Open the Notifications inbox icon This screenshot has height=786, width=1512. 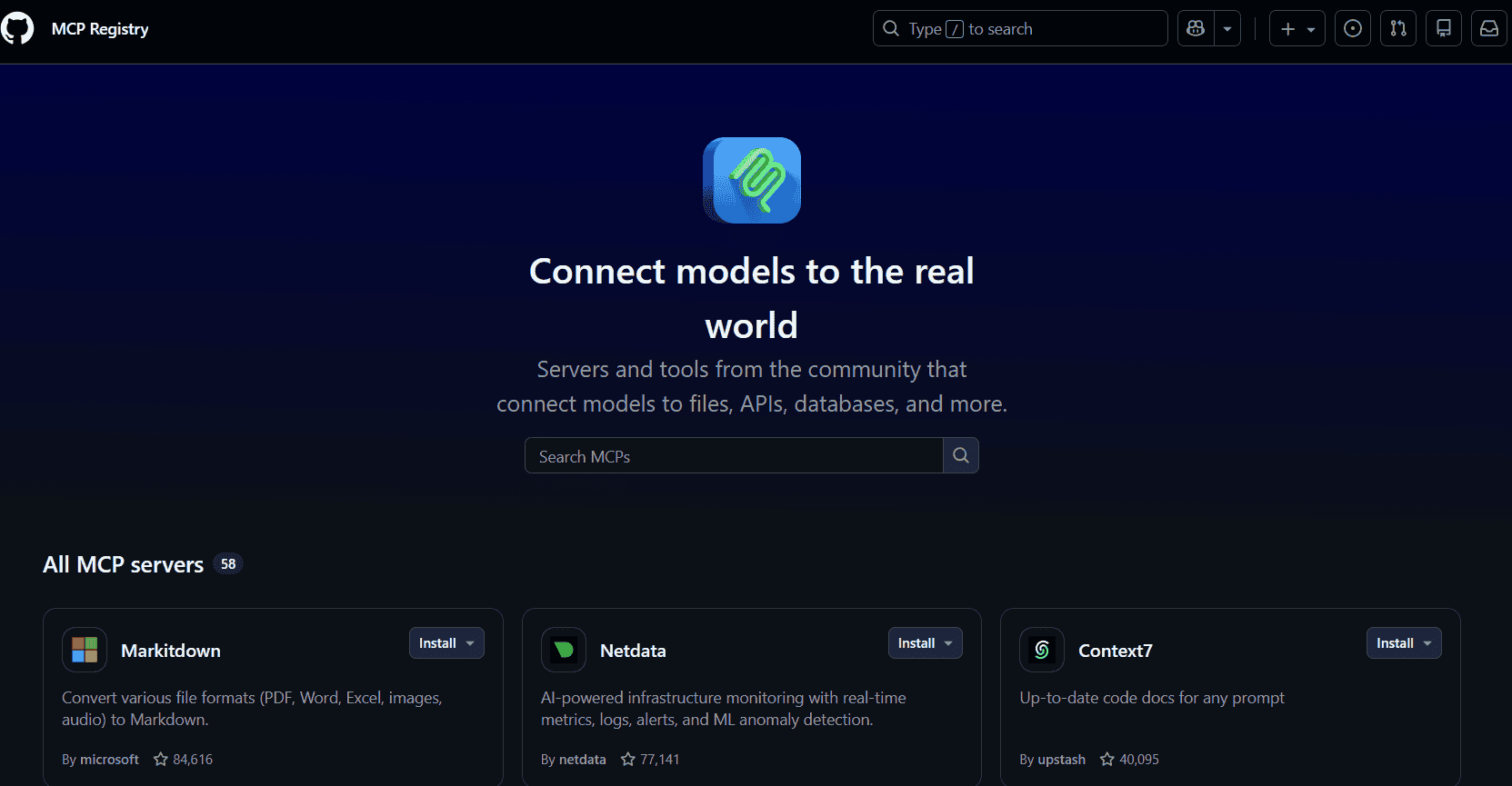coord(1489,29)
